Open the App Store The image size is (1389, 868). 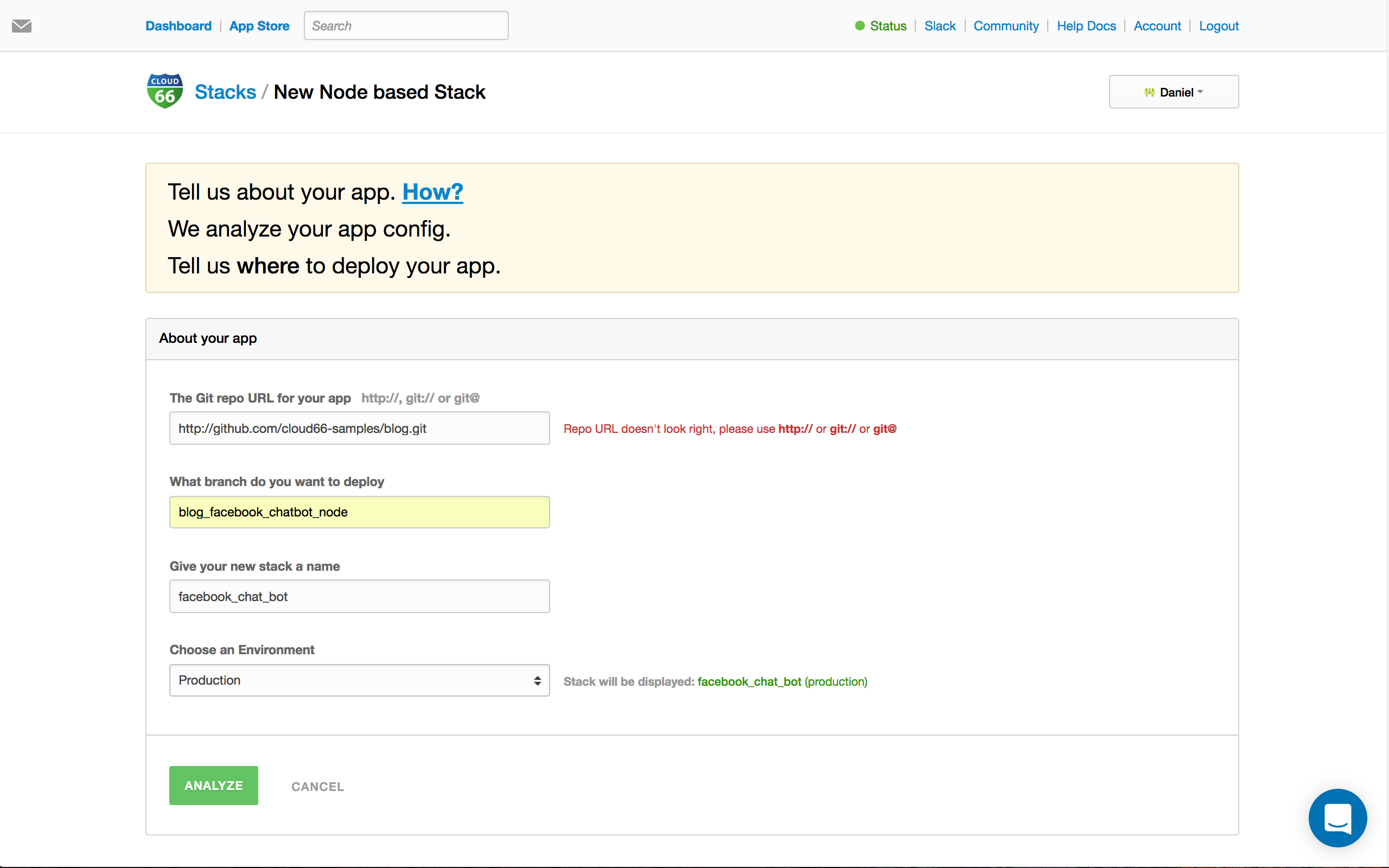[259, 26]
